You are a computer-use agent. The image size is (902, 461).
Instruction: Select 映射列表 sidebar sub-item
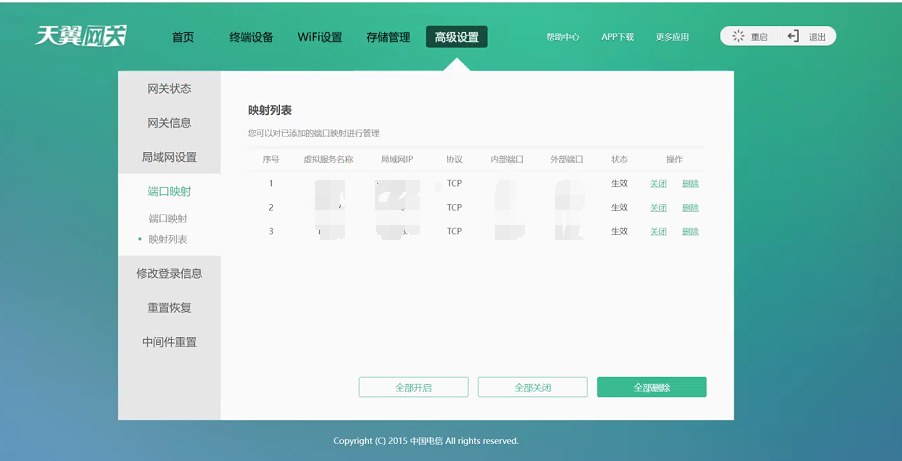pos(168,239)
